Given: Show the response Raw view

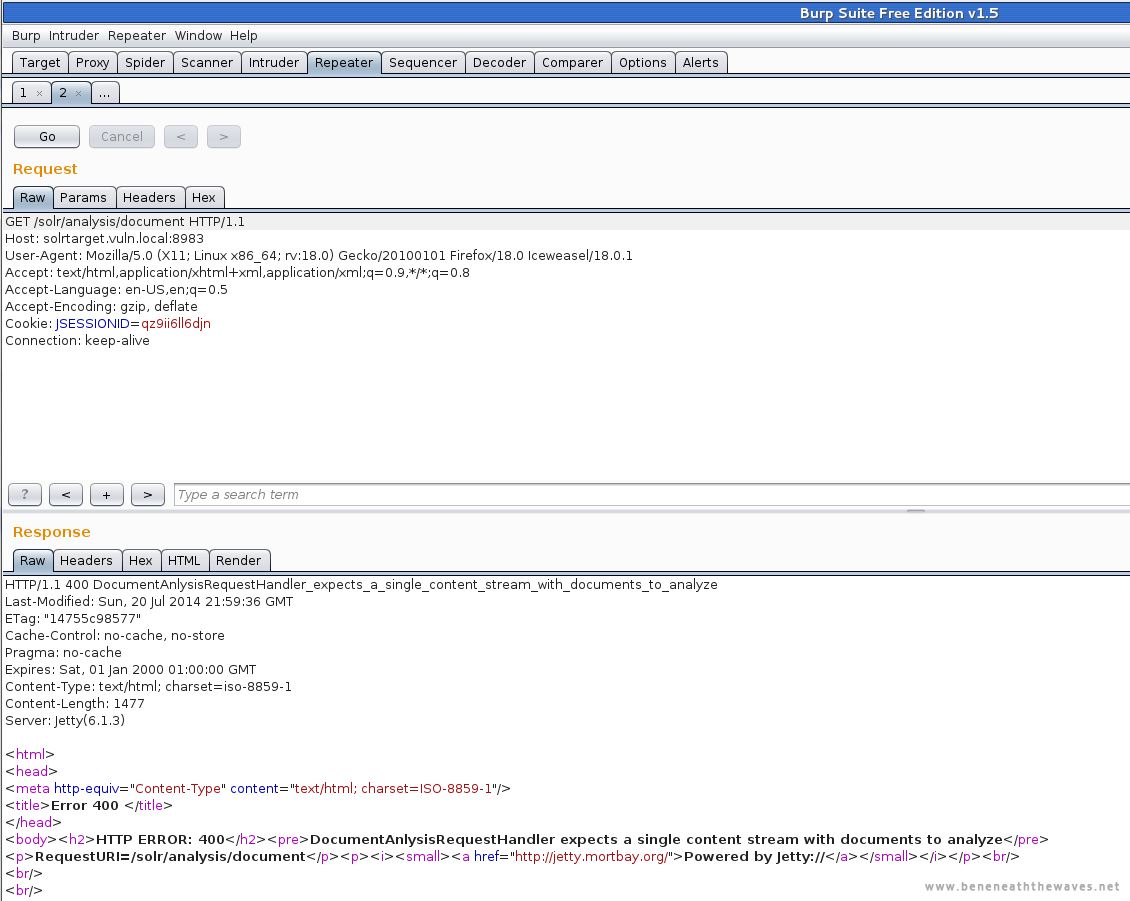Looking at the screenshot, I should (32, 561).
